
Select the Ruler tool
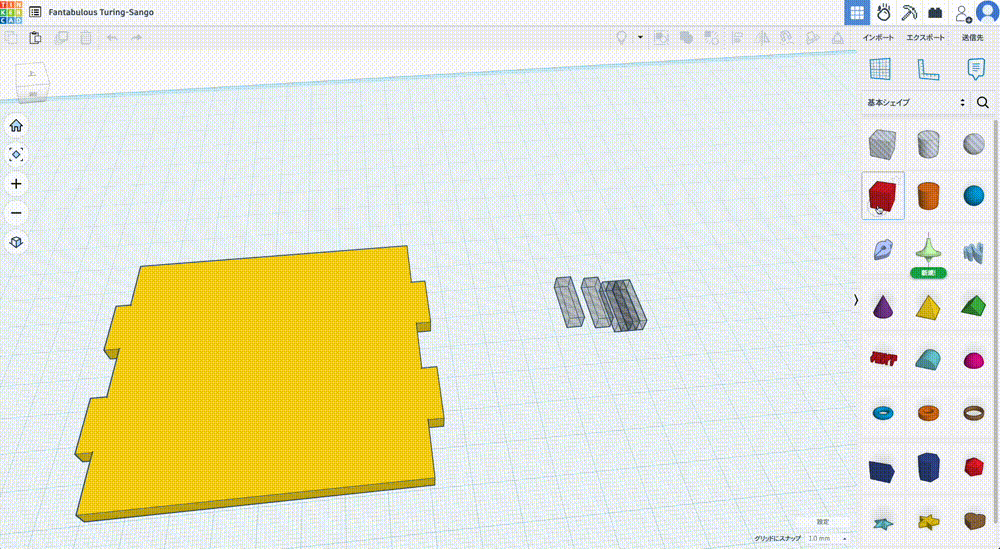[927, 69]
